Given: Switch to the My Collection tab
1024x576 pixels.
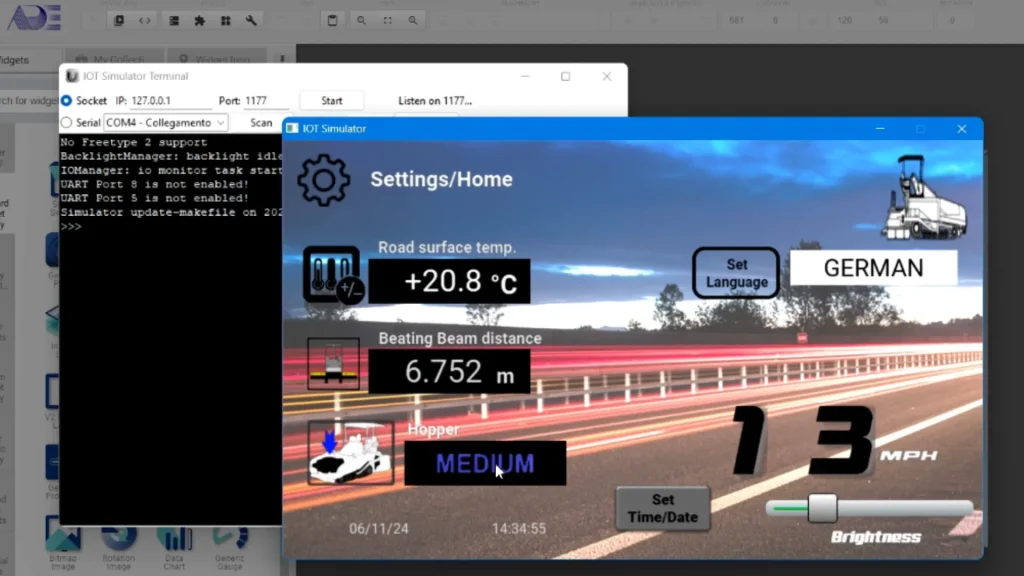Looking at the screenshot, I should pos(107,60).
